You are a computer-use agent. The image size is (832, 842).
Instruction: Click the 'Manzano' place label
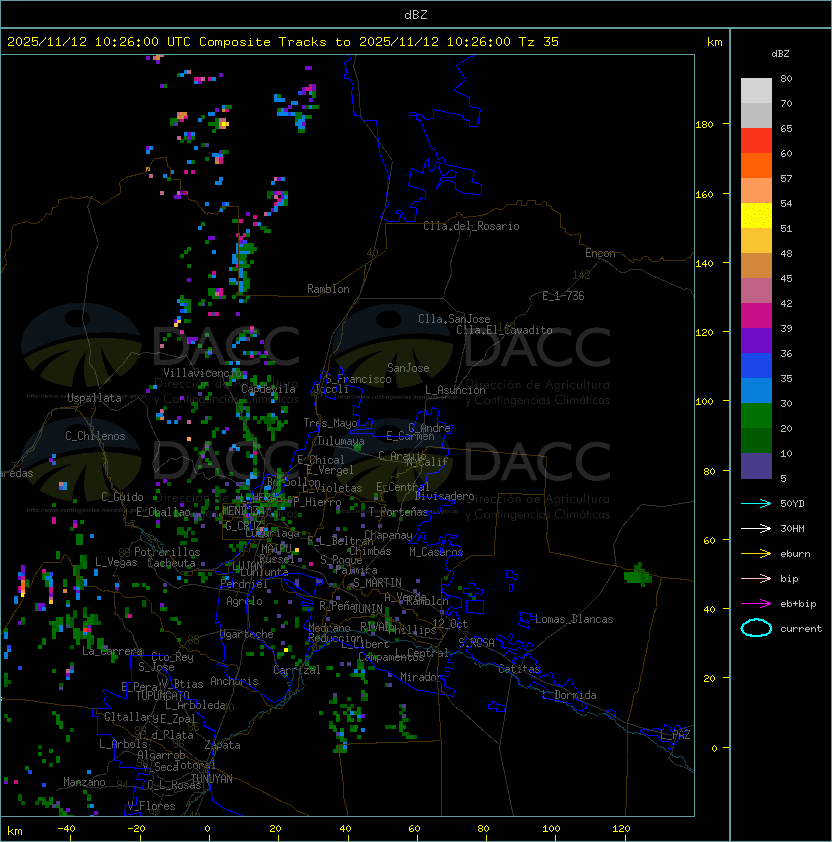point(84,782)
